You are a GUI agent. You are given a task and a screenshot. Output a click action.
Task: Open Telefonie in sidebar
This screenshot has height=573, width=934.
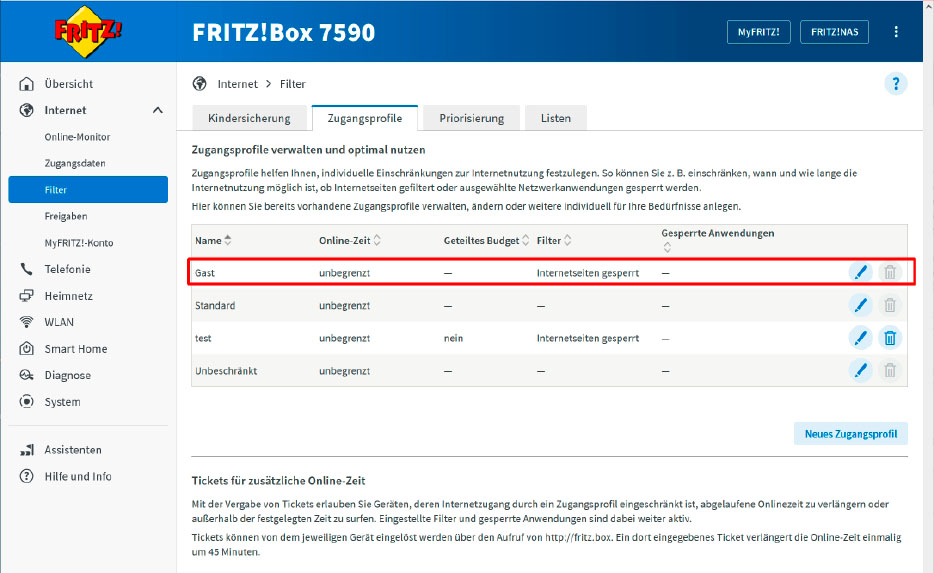click(x=67, y=269)
